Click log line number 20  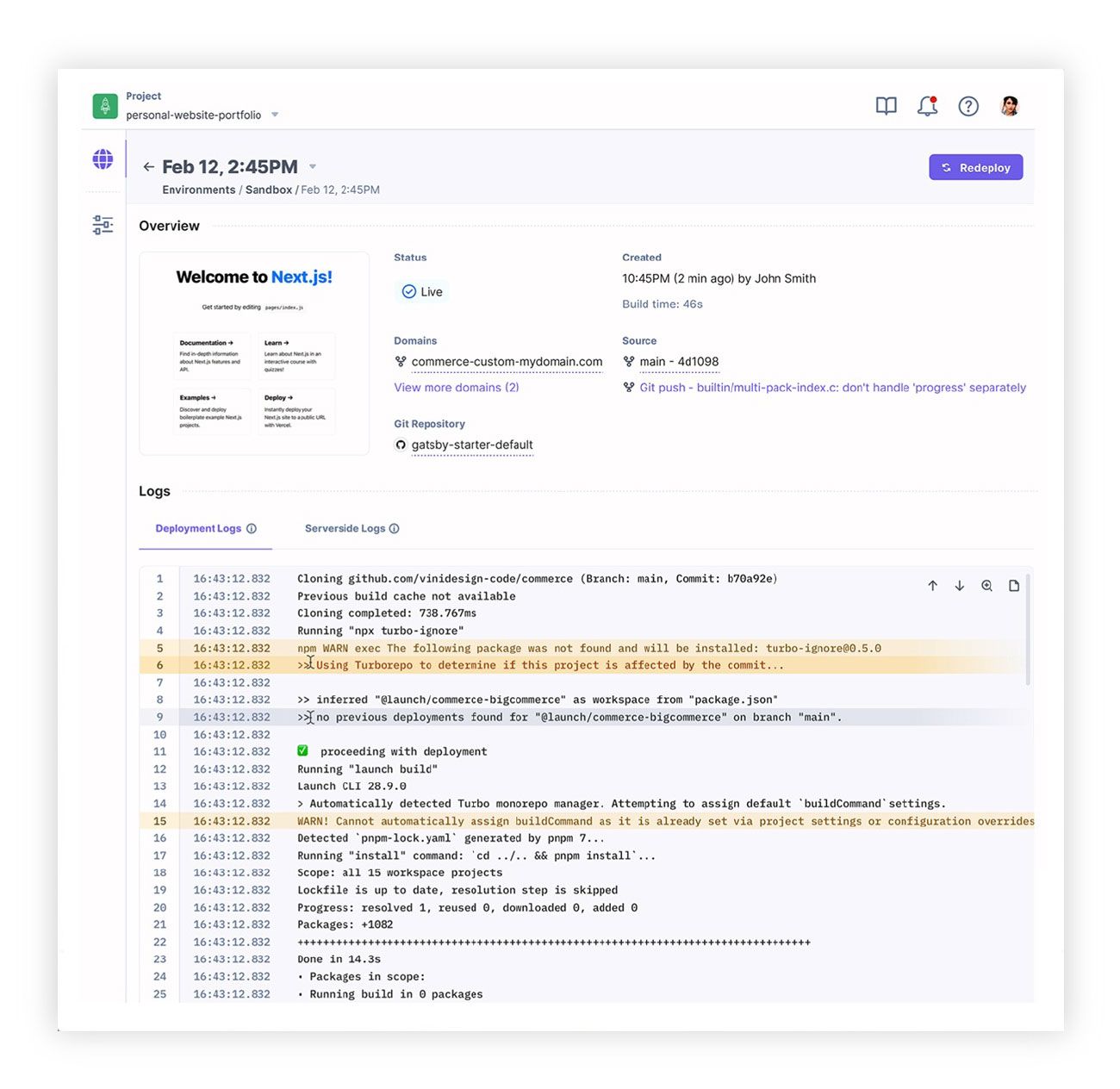[x=160, y=907]
